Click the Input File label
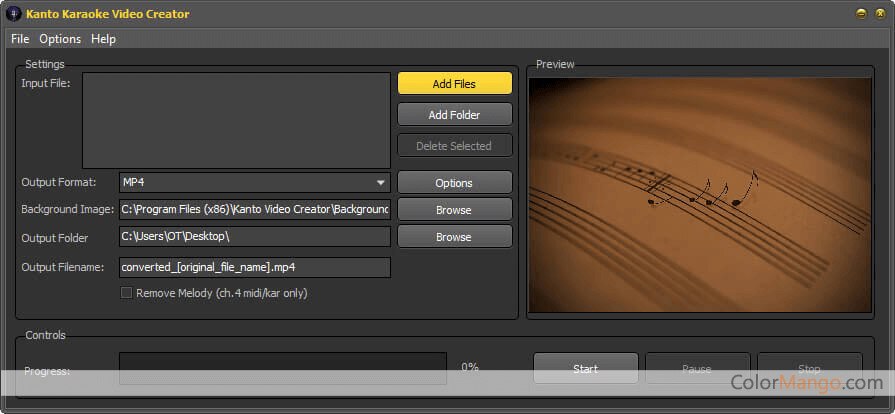 [46, 83]
